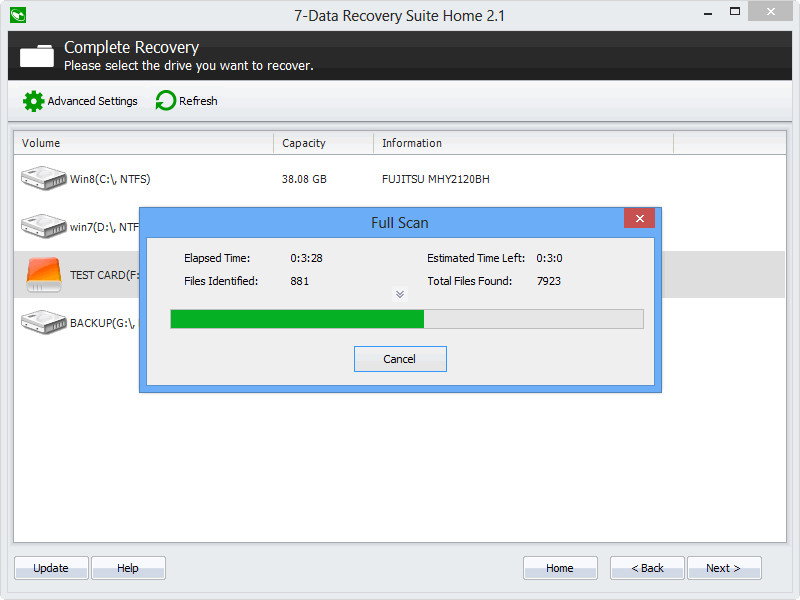Open Help
This screenshot has width=800, height=600.
pos(128,568)
